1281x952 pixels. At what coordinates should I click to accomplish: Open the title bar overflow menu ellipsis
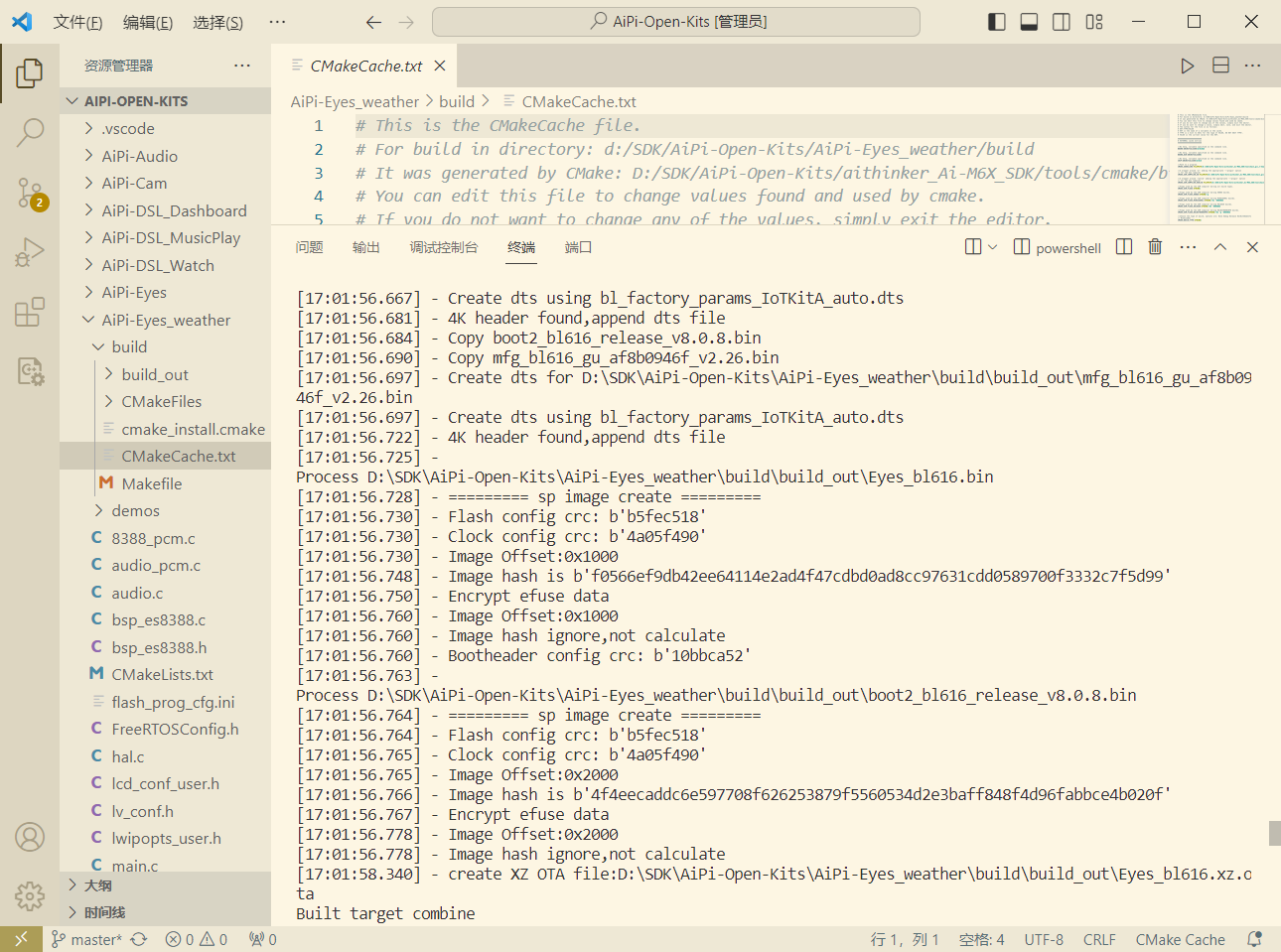point(277,22)
